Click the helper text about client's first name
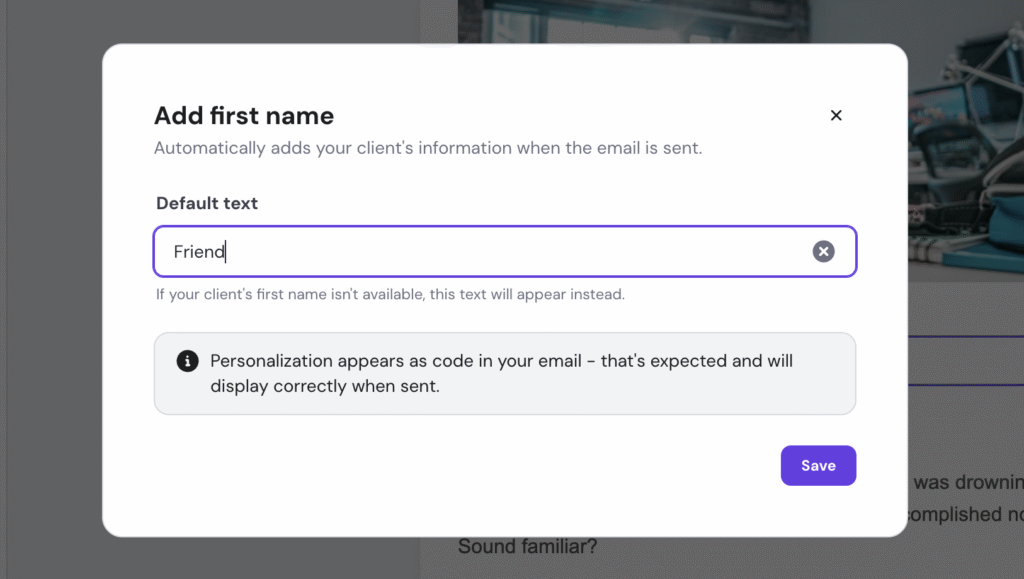The height and width of the screenshot is (579, 1024). pyautogui.click(x=389, y=294)
